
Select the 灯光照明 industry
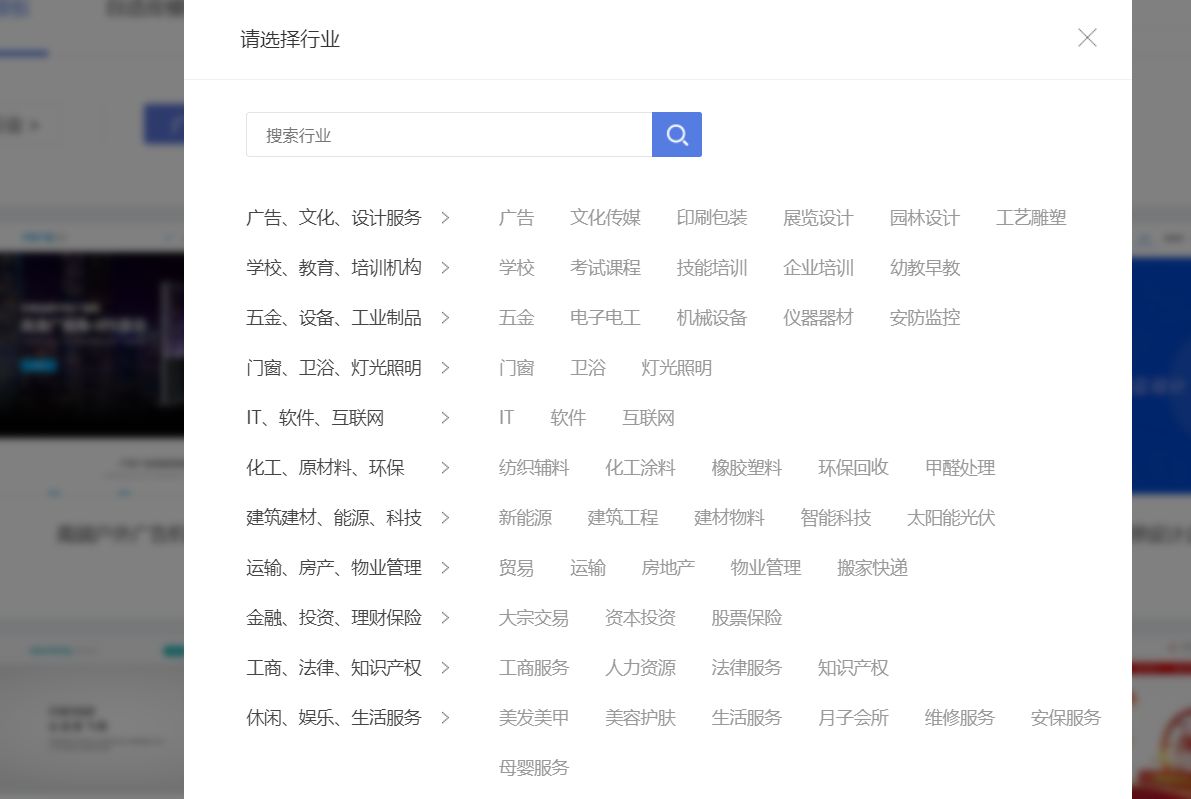coord(675,367)
